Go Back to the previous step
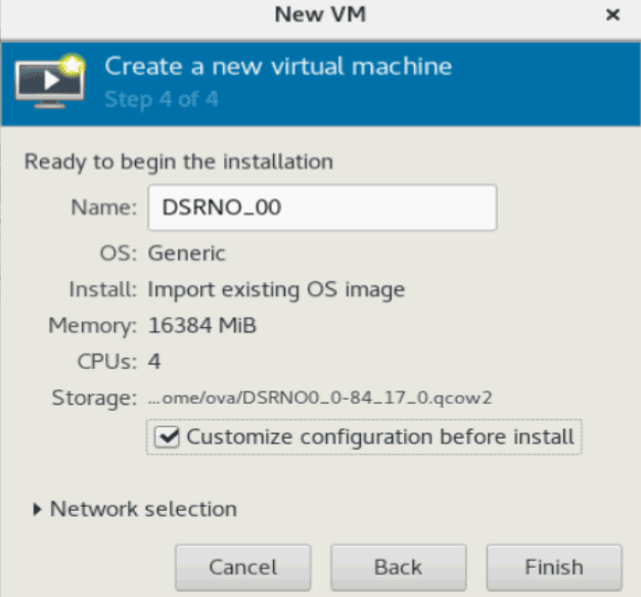 pos(398,568)
